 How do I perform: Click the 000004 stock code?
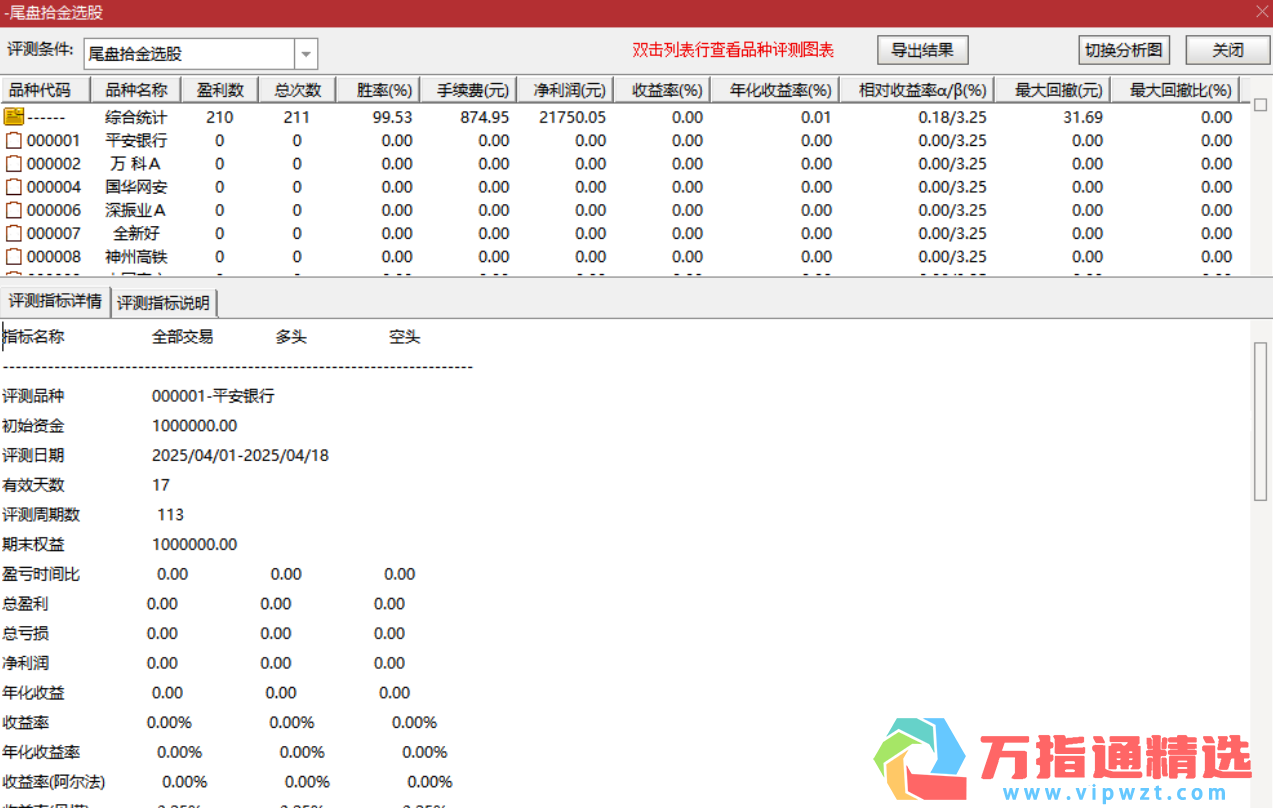click(x=54, y=187)
